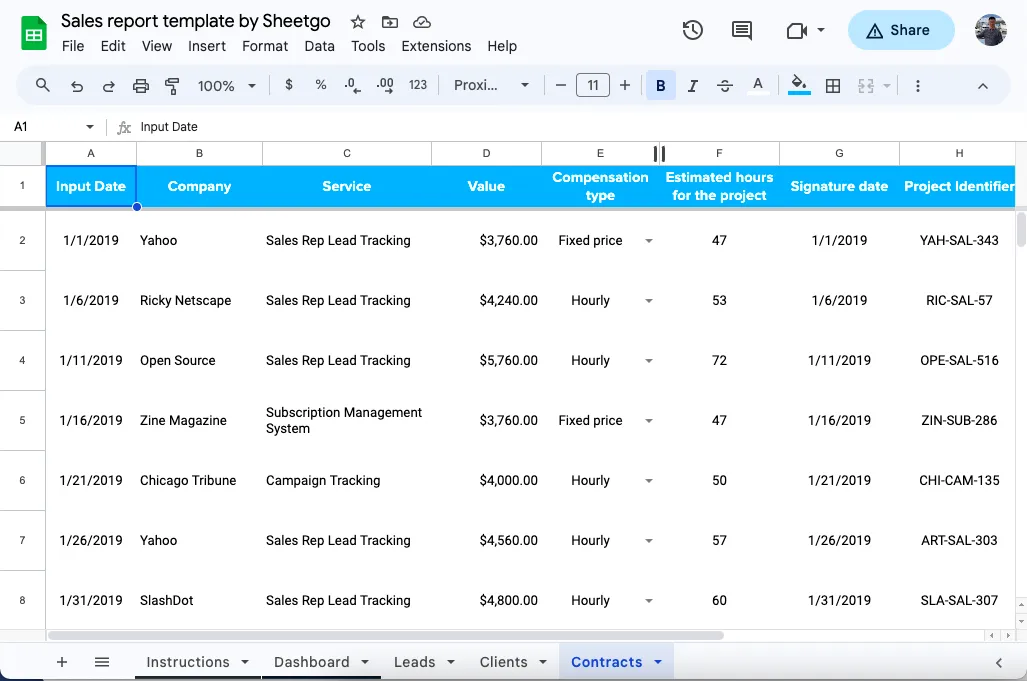Toggle bold formatting

pyautogui.click(x=661, y=86)
